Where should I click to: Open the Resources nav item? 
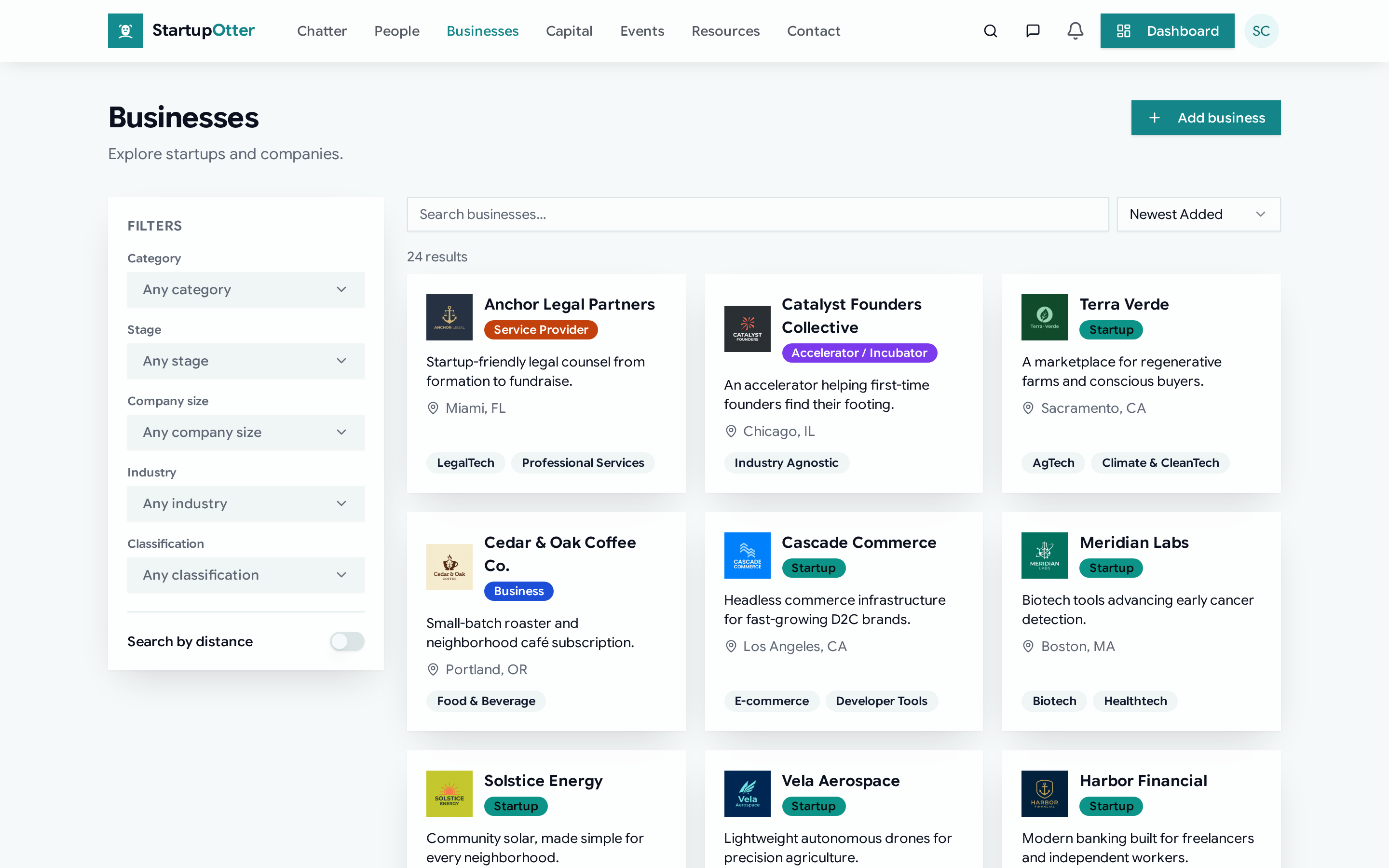pyautogui.click(x=725, y=31)
